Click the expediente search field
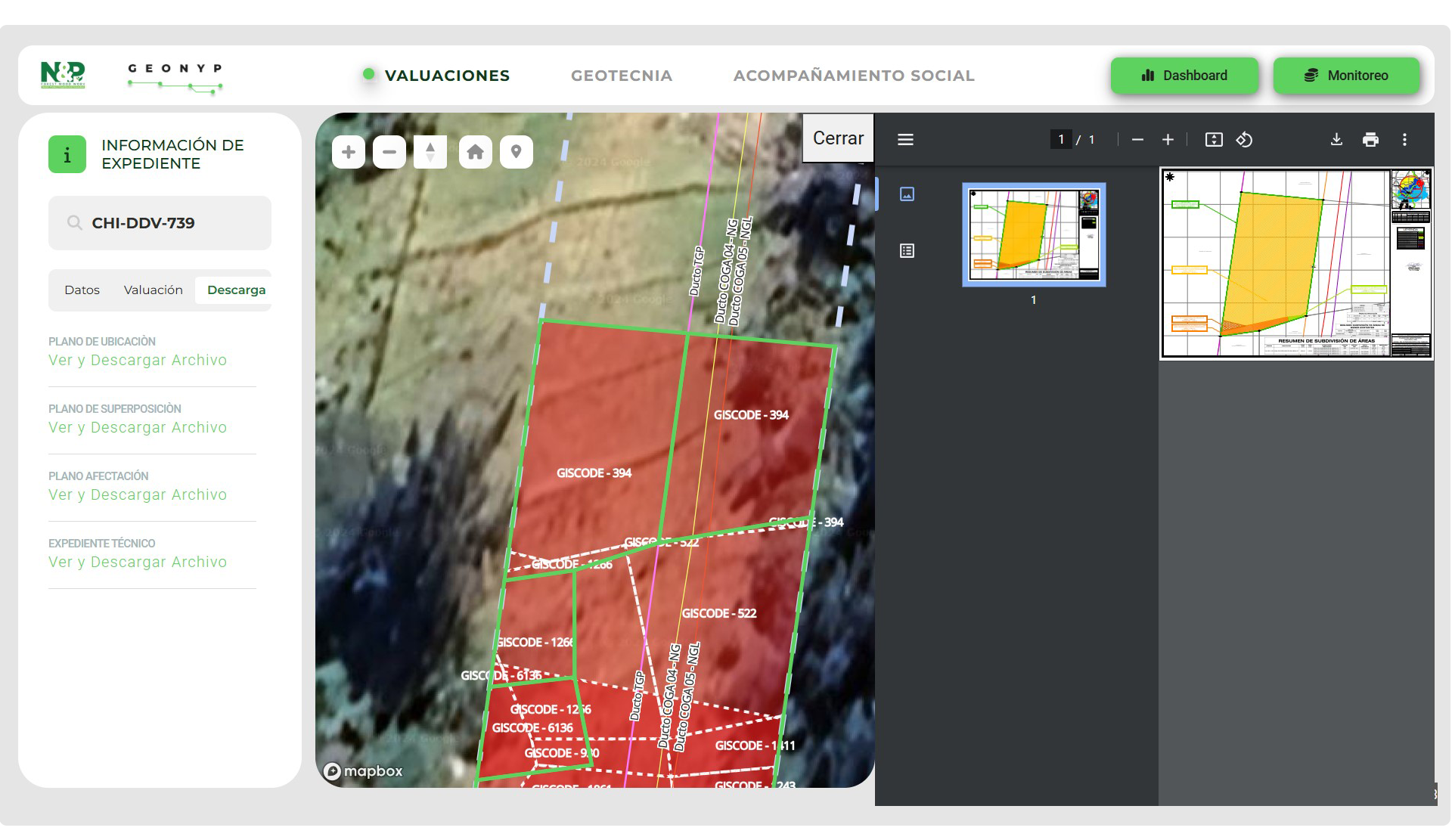Screen dimensions: 1452x840 point(160,223)
